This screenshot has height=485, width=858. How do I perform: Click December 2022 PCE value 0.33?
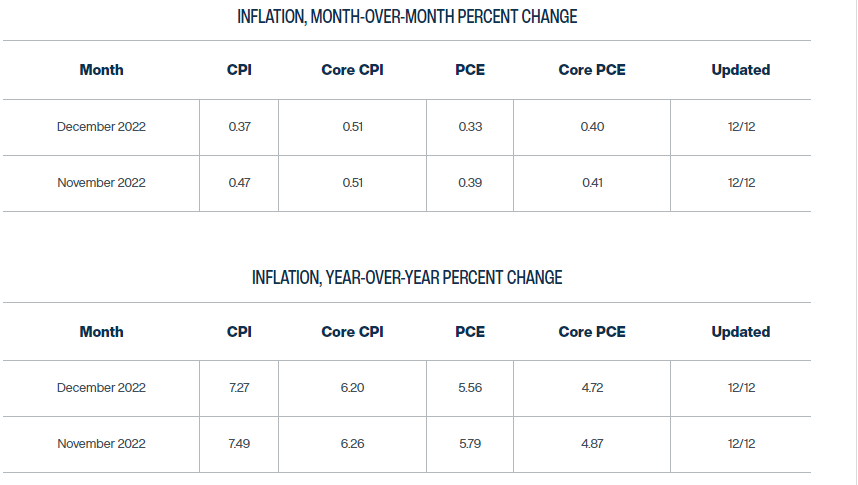470,127
